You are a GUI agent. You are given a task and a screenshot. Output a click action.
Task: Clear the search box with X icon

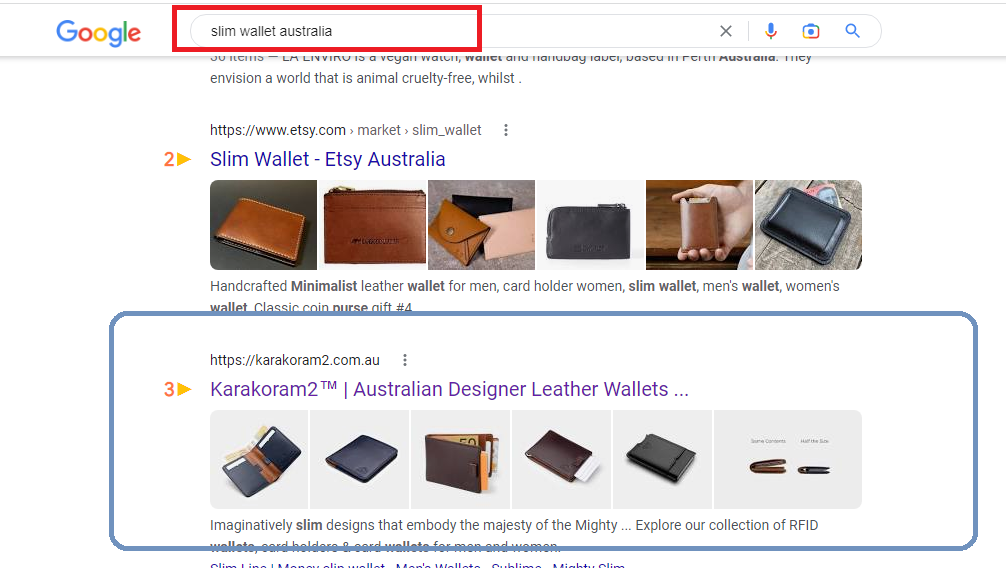[726, 31]
